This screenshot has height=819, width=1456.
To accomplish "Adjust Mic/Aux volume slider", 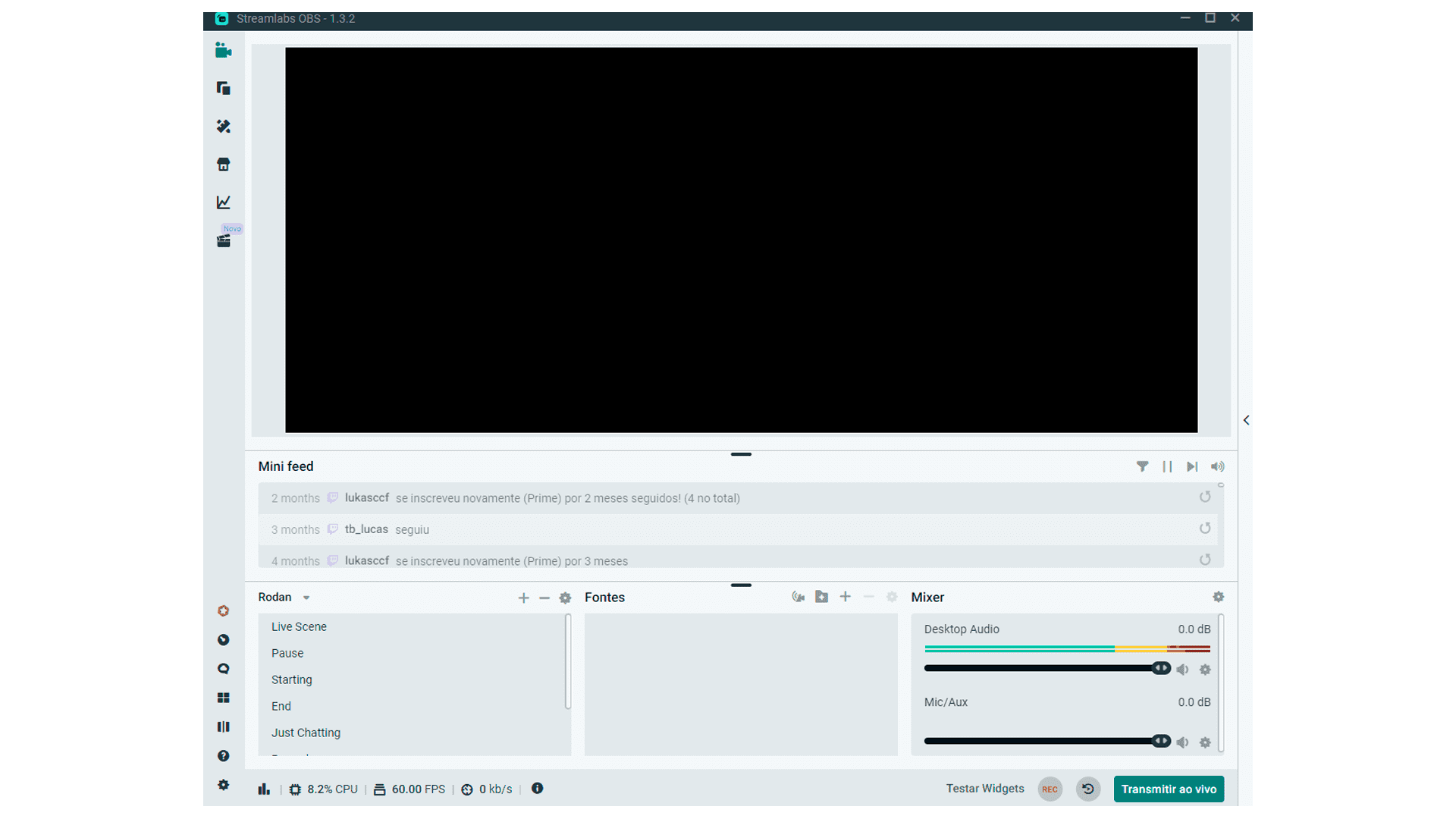I will pos(1046,741).
